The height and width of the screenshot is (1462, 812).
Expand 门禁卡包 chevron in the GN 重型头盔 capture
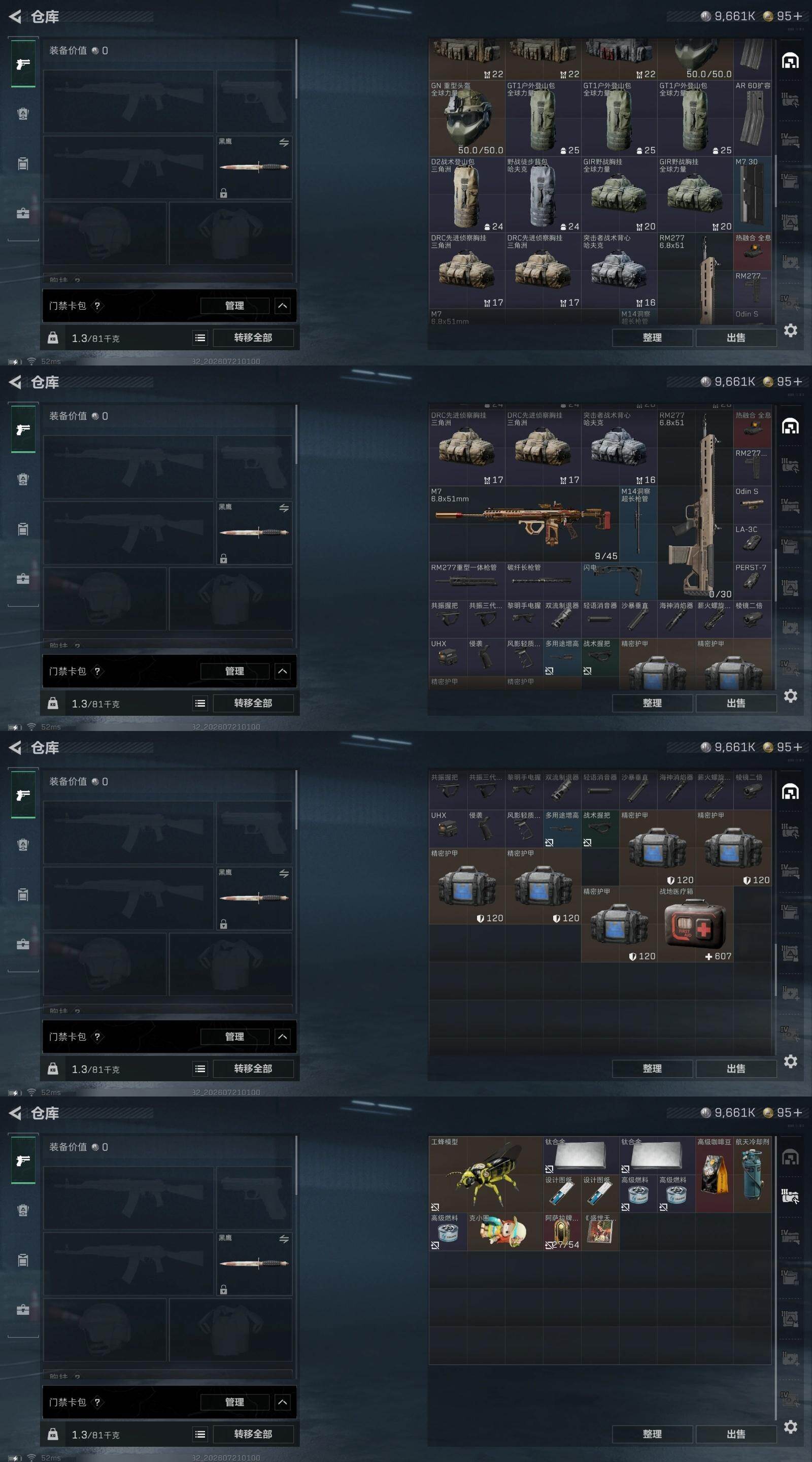click(283, 306)
